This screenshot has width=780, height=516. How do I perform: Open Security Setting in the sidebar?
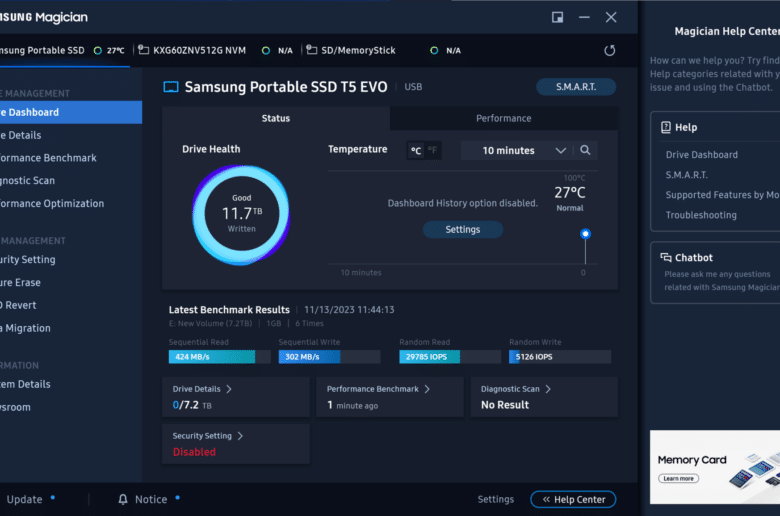tap(71, 260)
